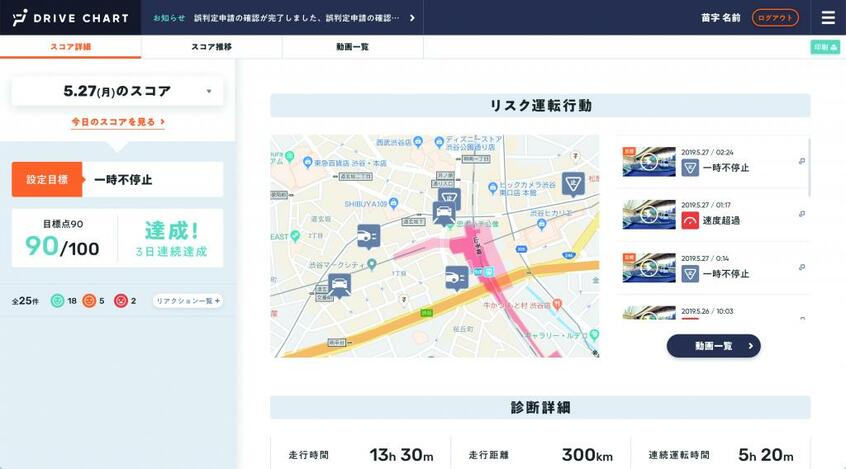
Task: Click the 2019.5.26 / 10:03 timestamp
Action: coord(707,311)
